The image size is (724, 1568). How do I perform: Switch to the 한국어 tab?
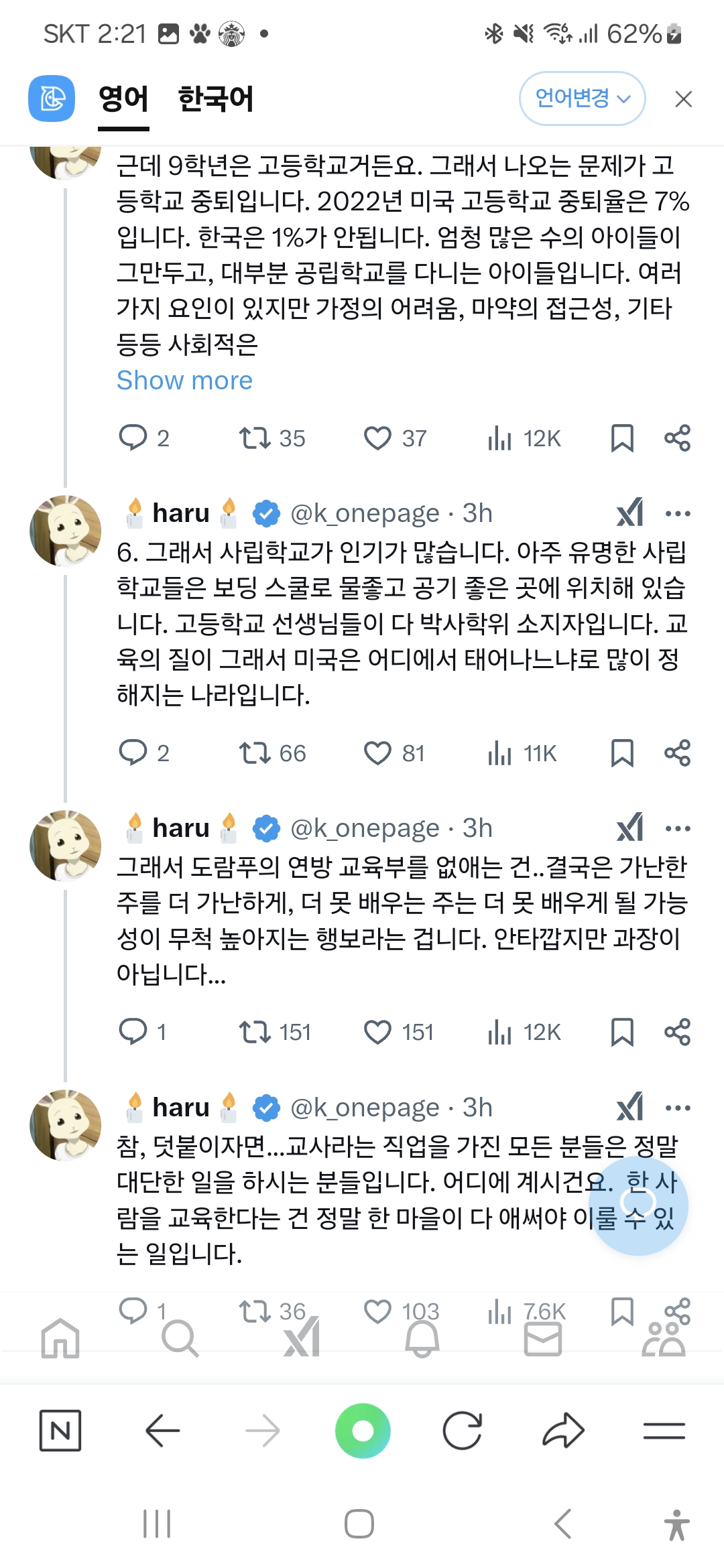click(x=215, y=99)
